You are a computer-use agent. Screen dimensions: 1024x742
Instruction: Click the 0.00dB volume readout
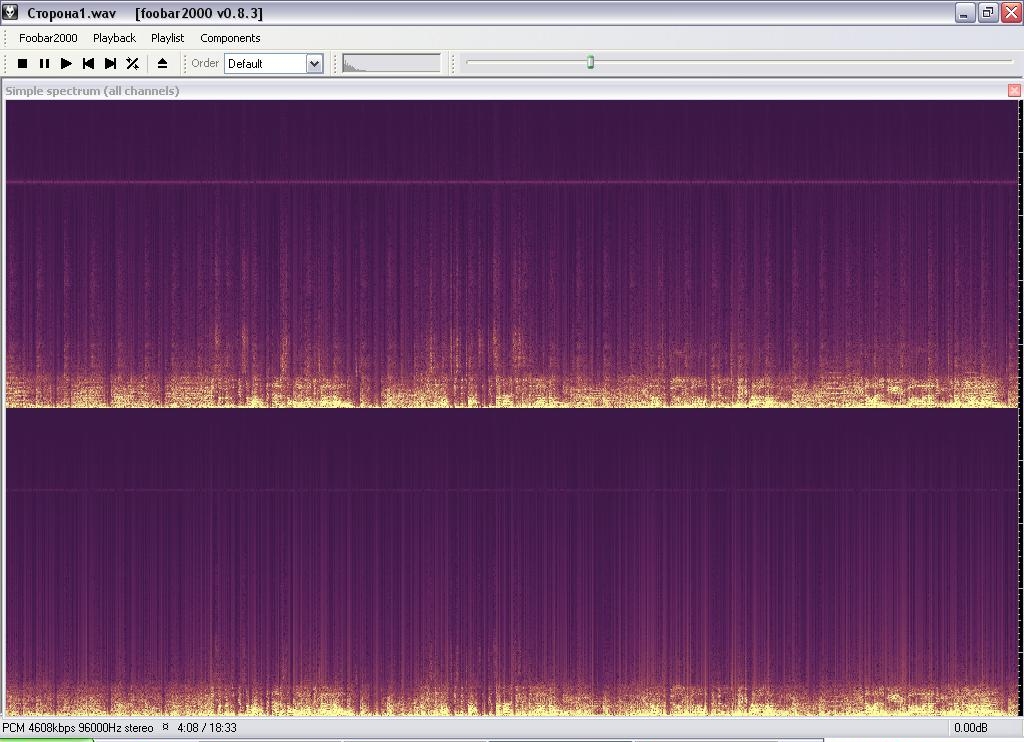tap(970, 728)
